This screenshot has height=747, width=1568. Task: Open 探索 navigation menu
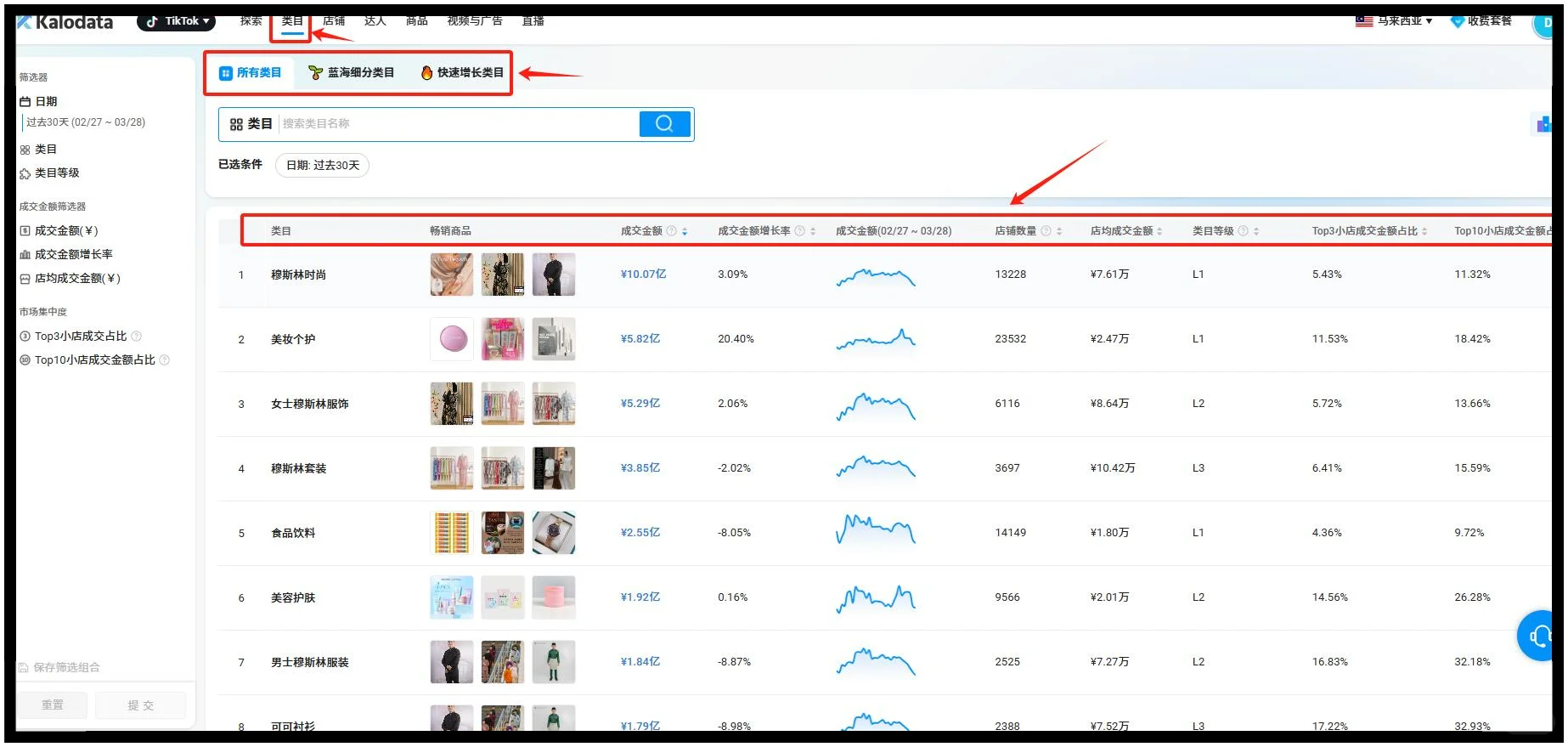251,21
